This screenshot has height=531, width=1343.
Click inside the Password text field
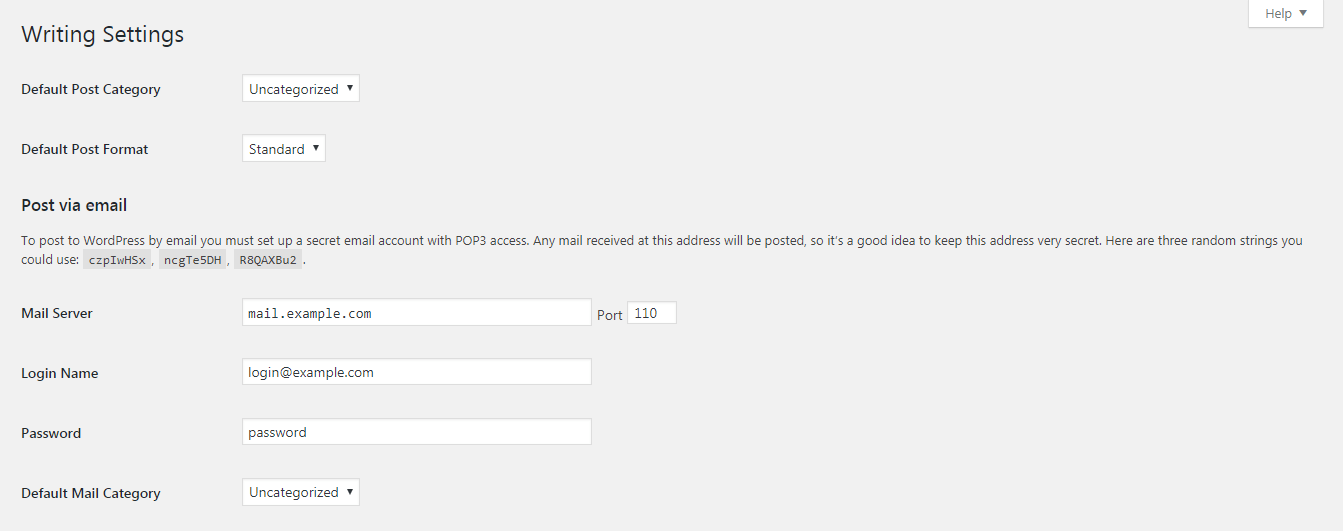pyautogui.click(x=416, y=432)
